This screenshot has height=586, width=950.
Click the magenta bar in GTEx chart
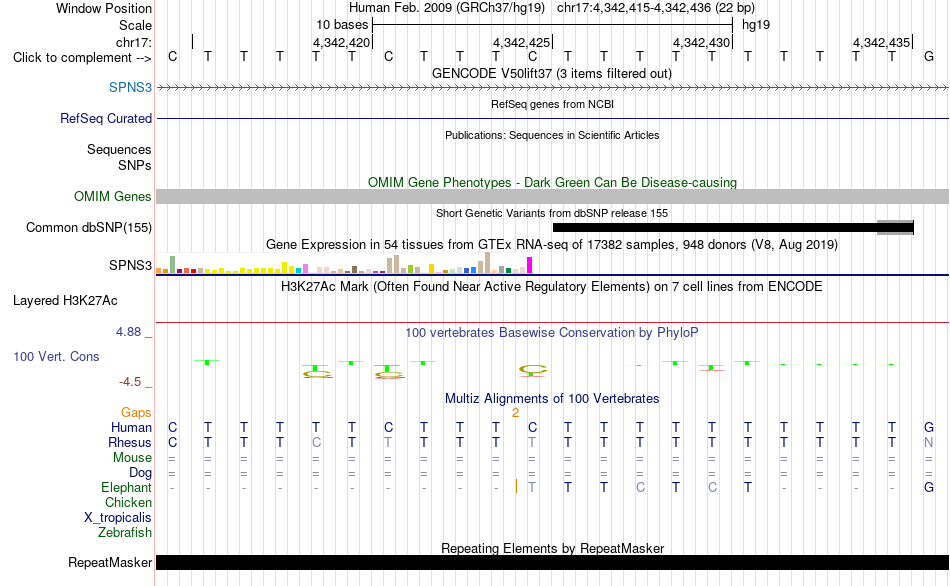point(530,265)
